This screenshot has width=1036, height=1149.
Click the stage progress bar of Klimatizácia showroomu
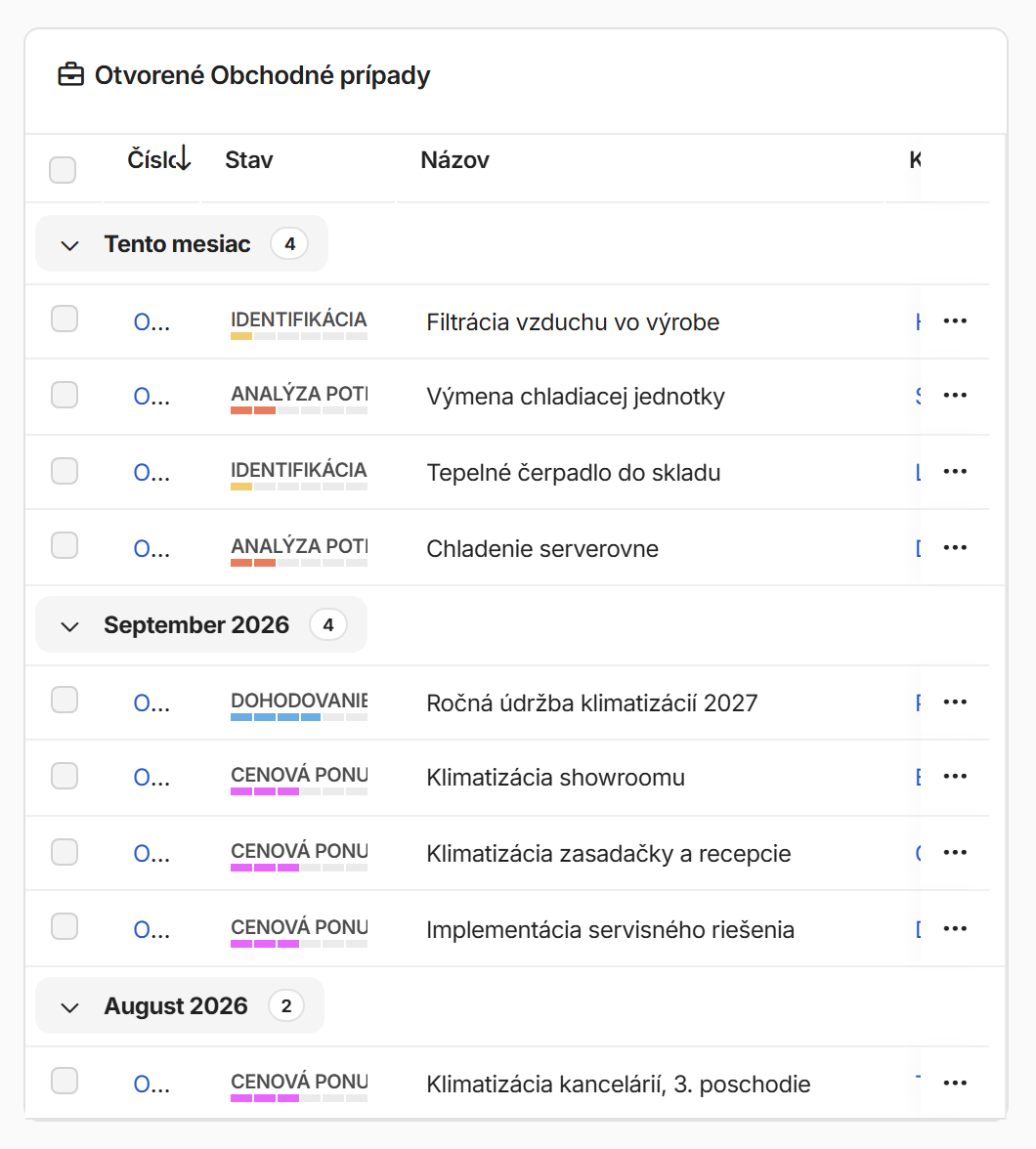point(299,791)
